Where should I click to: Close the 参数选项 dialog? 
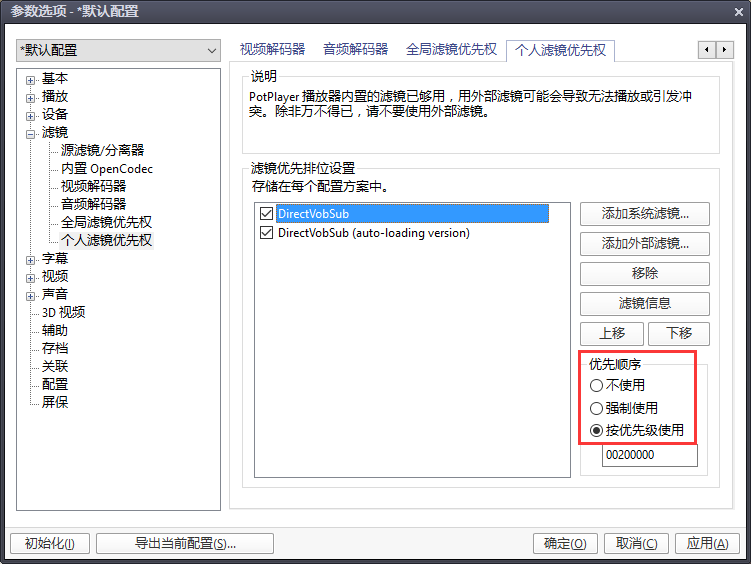pyautogui.click(x=739, y=11)
